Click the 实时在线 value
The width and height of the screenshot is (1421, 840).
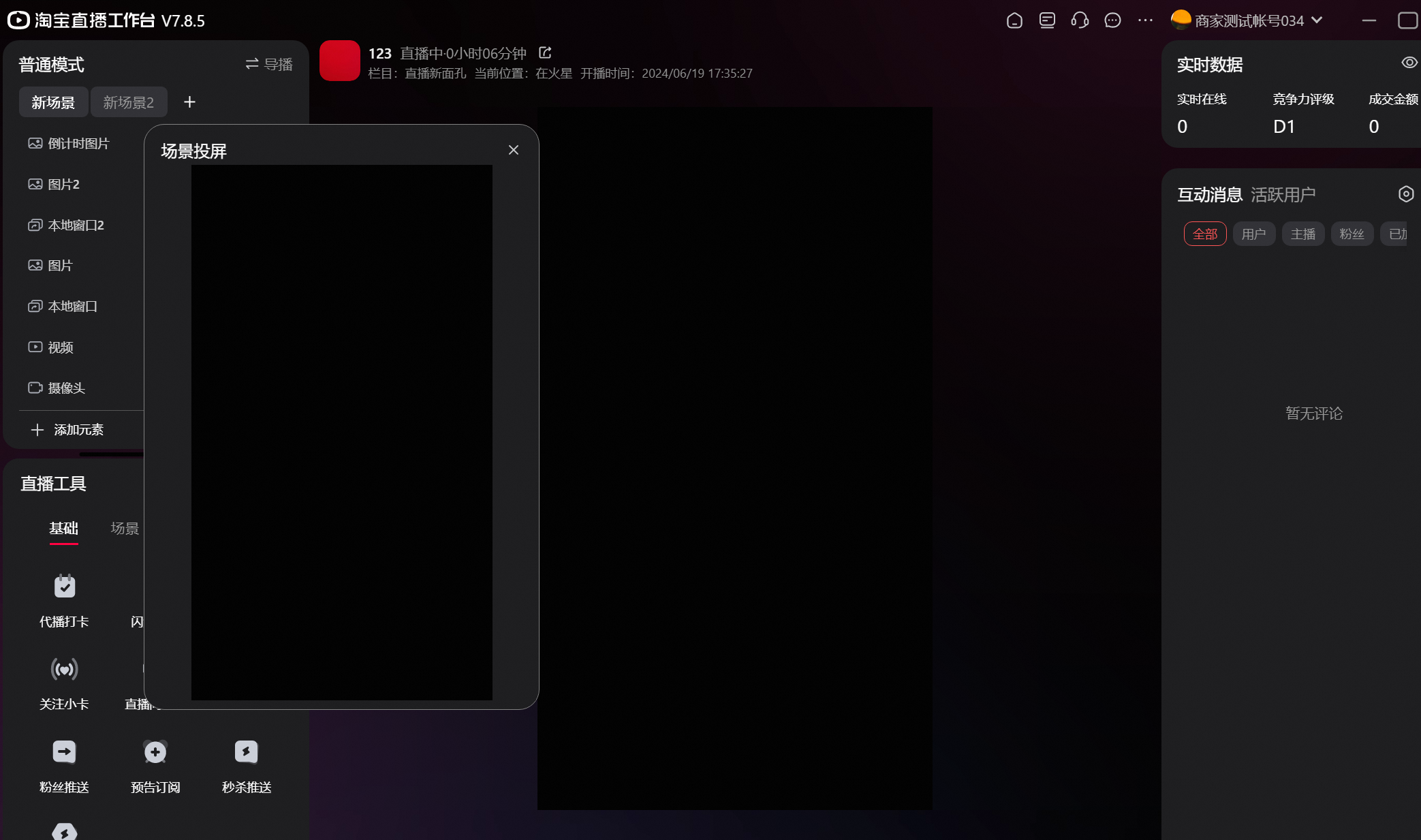(1183, 127)
